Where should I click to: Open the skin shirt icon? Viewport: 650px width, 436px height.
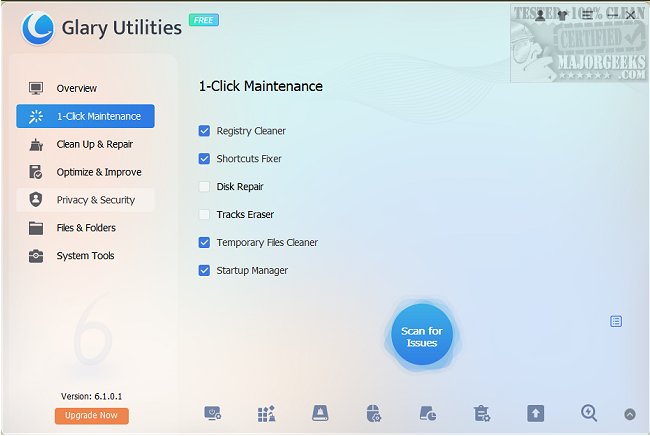(x=563, y=16)
